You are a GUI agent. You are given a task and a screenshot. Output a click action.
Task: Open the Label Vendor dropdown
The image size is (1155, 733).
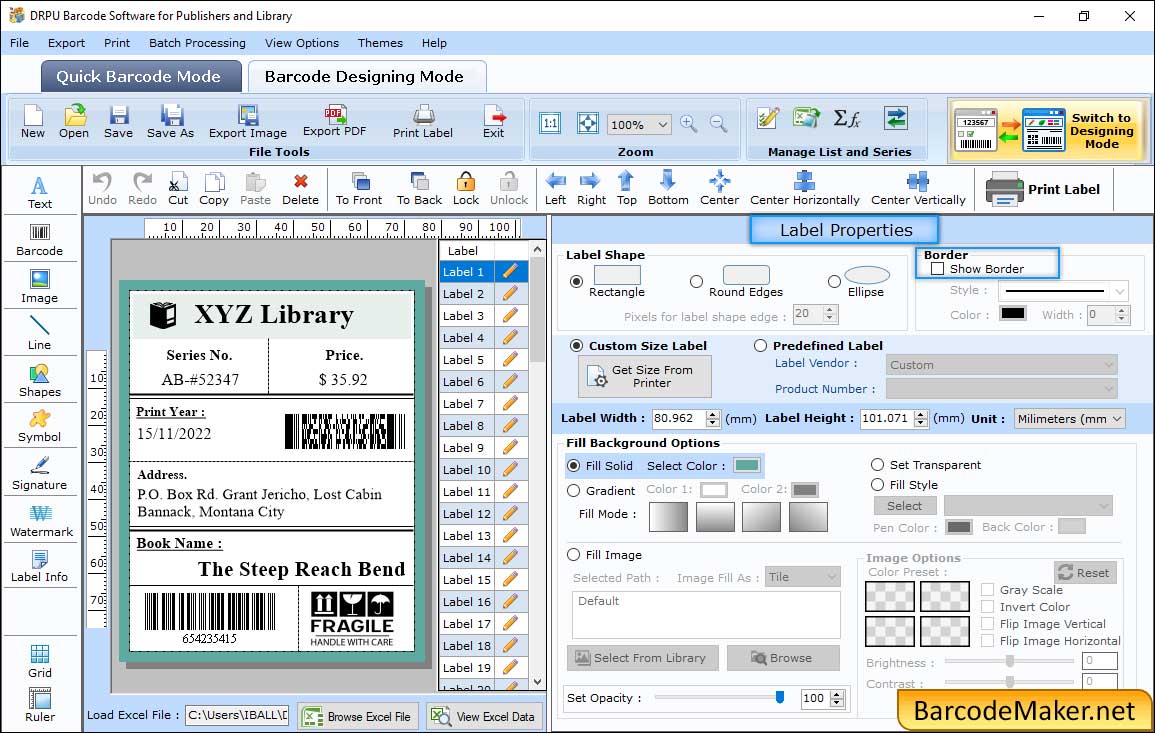(1002, 365)
